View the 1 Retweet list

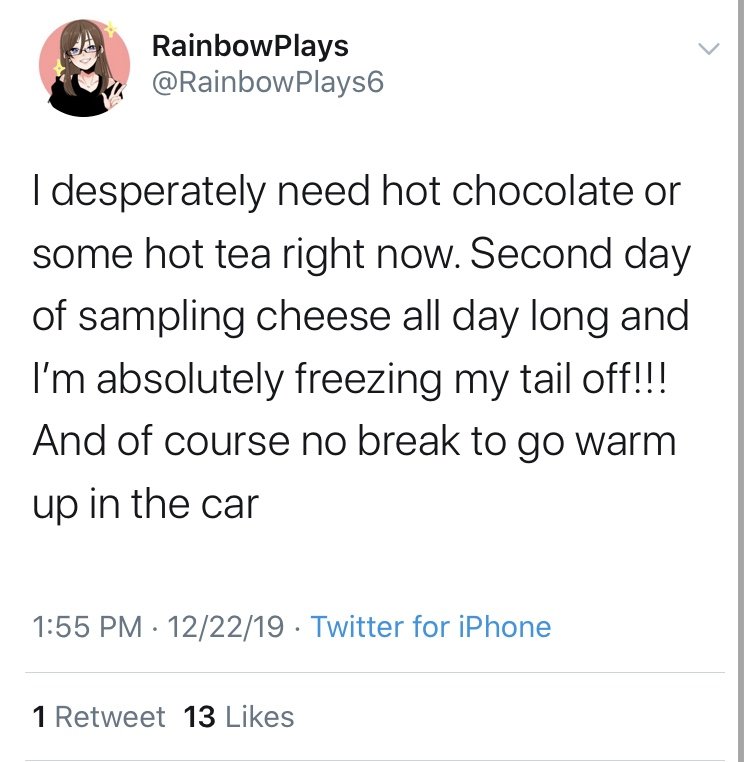[x=99, y=717]
